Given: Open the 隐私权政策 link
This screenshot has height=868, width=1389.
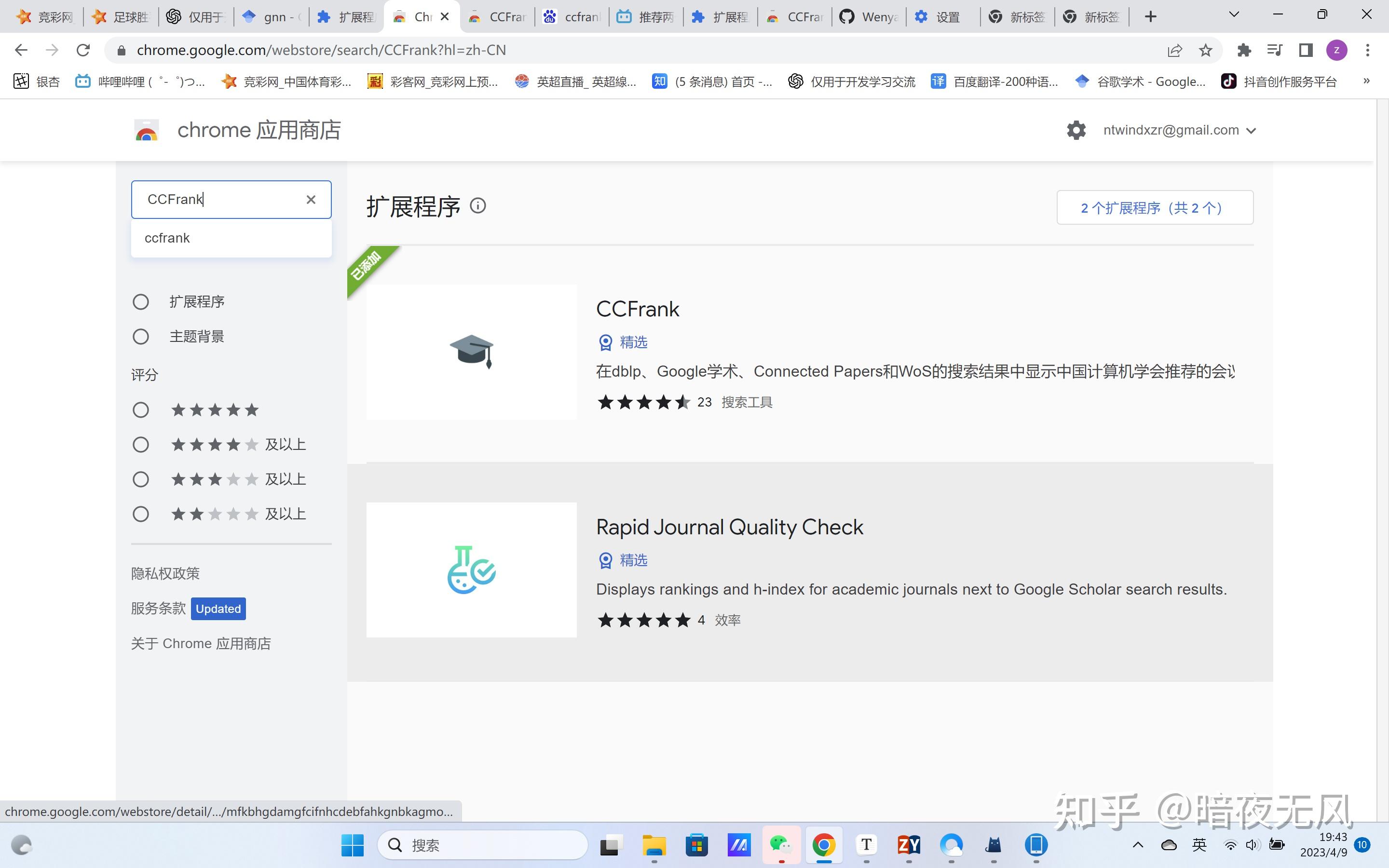Looking at the screenshot, I should [165, 573].
